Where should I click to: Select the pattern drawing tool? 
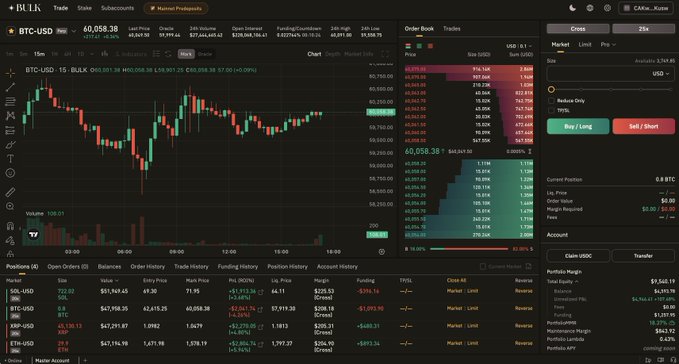[x=10, y=116]
